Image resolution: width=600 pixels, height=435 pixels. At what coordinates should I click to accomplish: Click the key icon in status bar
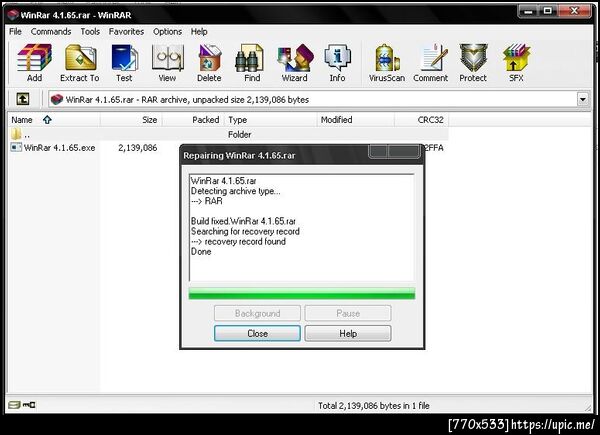click(x=29, y=405)
